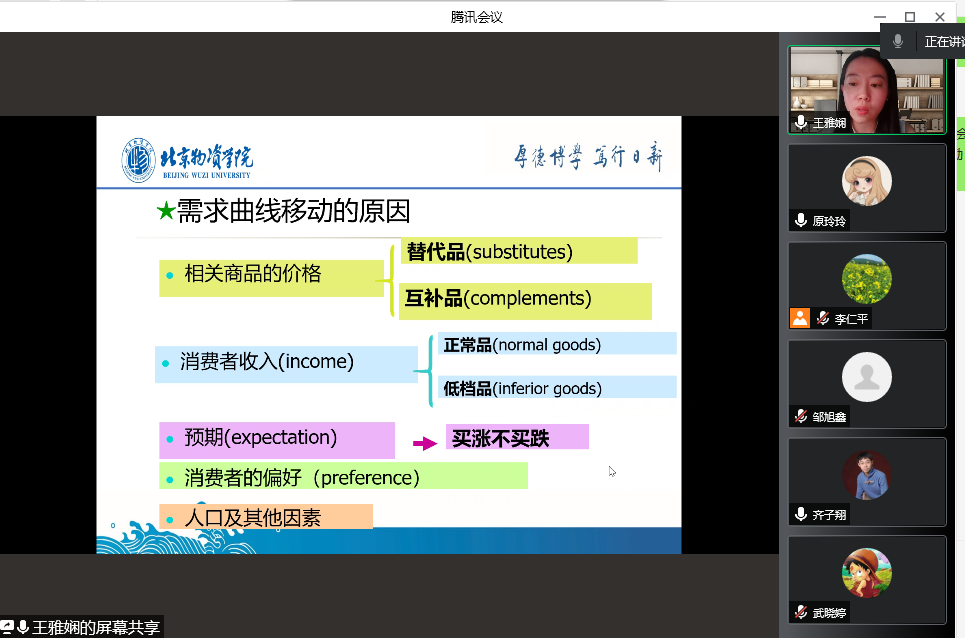Screen dimensions: 965x638
Task: Open 齐子翔's profile photo tile
Action: tap(866, 475)
